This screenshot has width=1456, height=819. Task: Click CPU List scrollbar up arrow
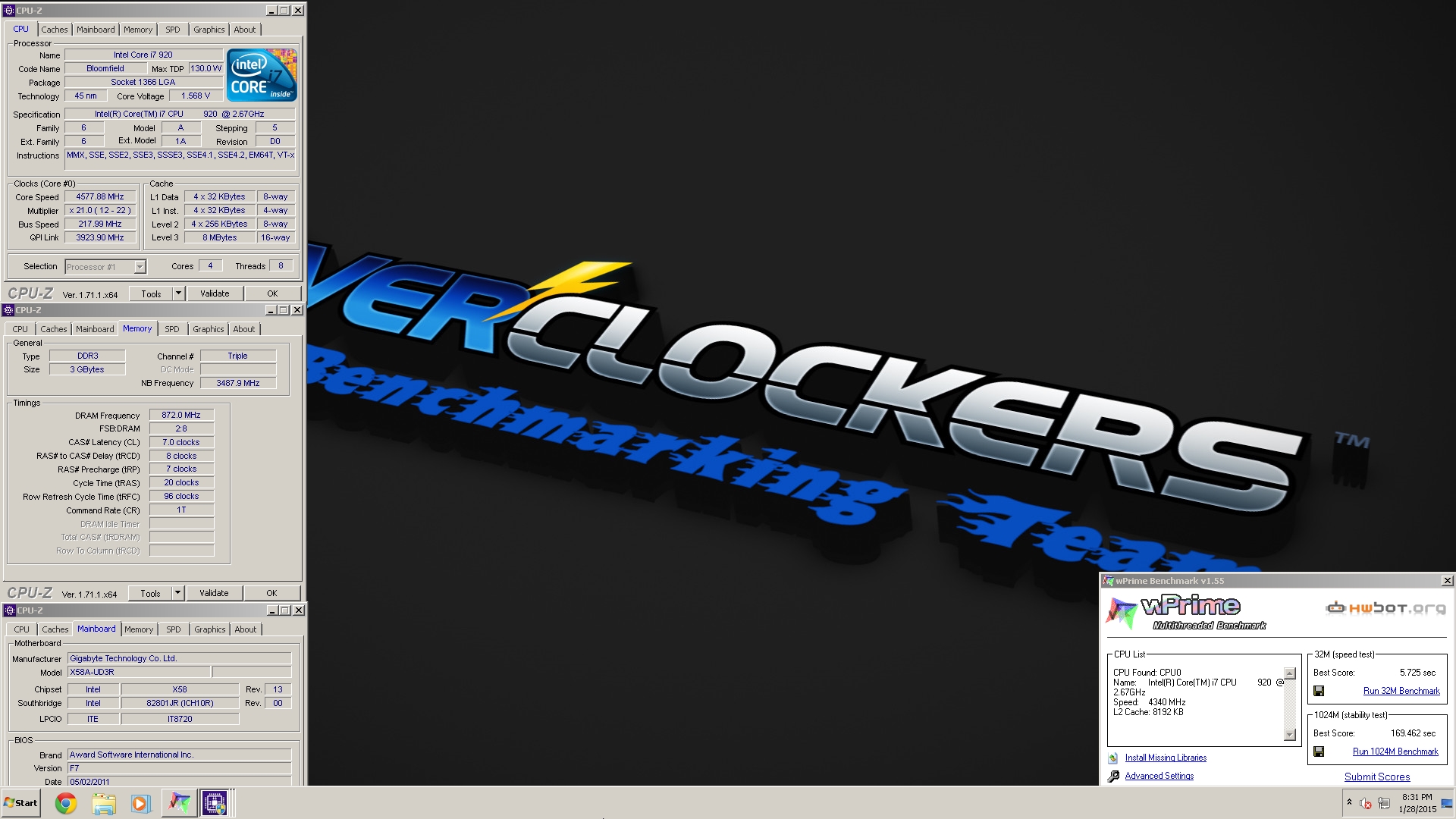tap(1290, 673)
